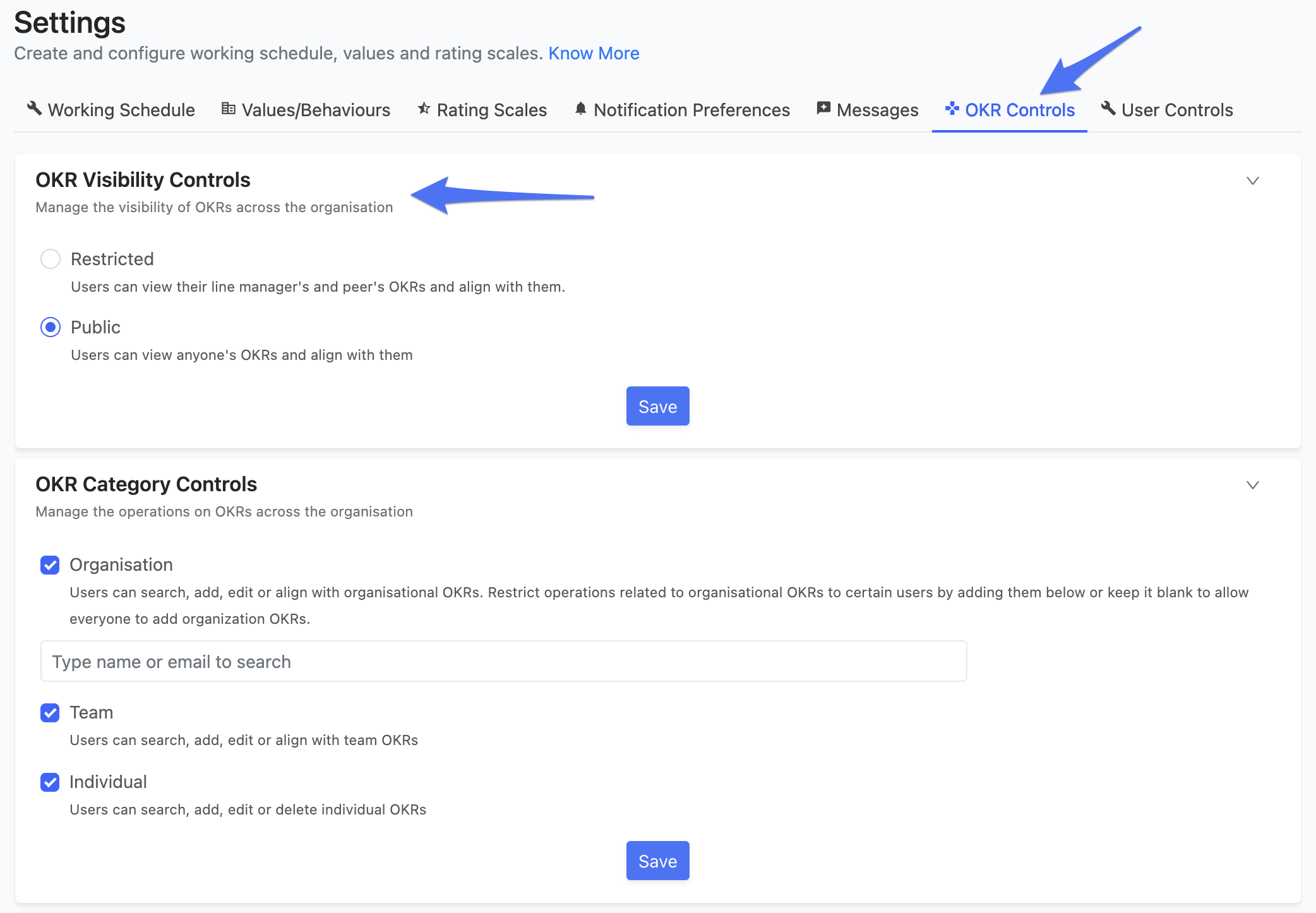Focus the name or email search field
This screenshot has height=913, width=1316.
pos(503,661)
